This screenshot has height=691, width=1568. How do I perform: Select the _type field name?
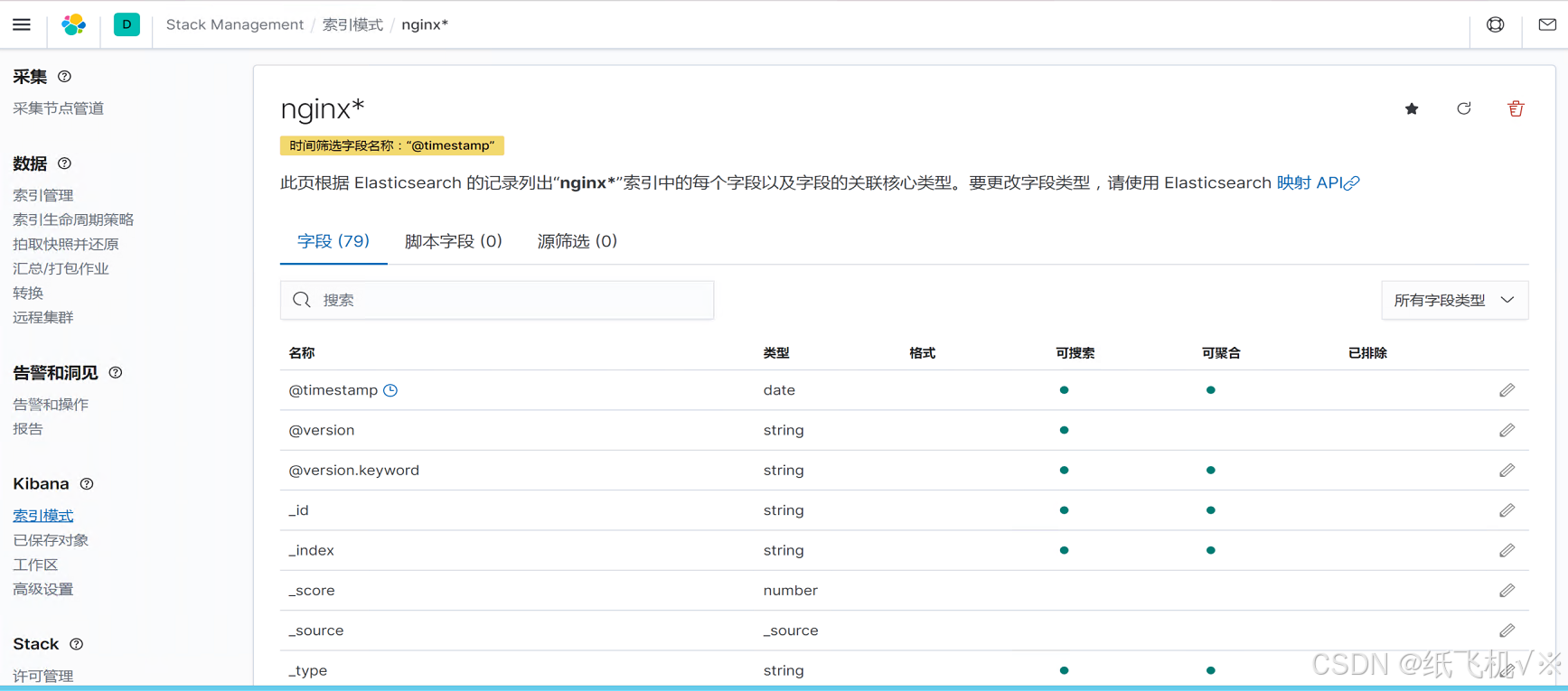(308, 670)
